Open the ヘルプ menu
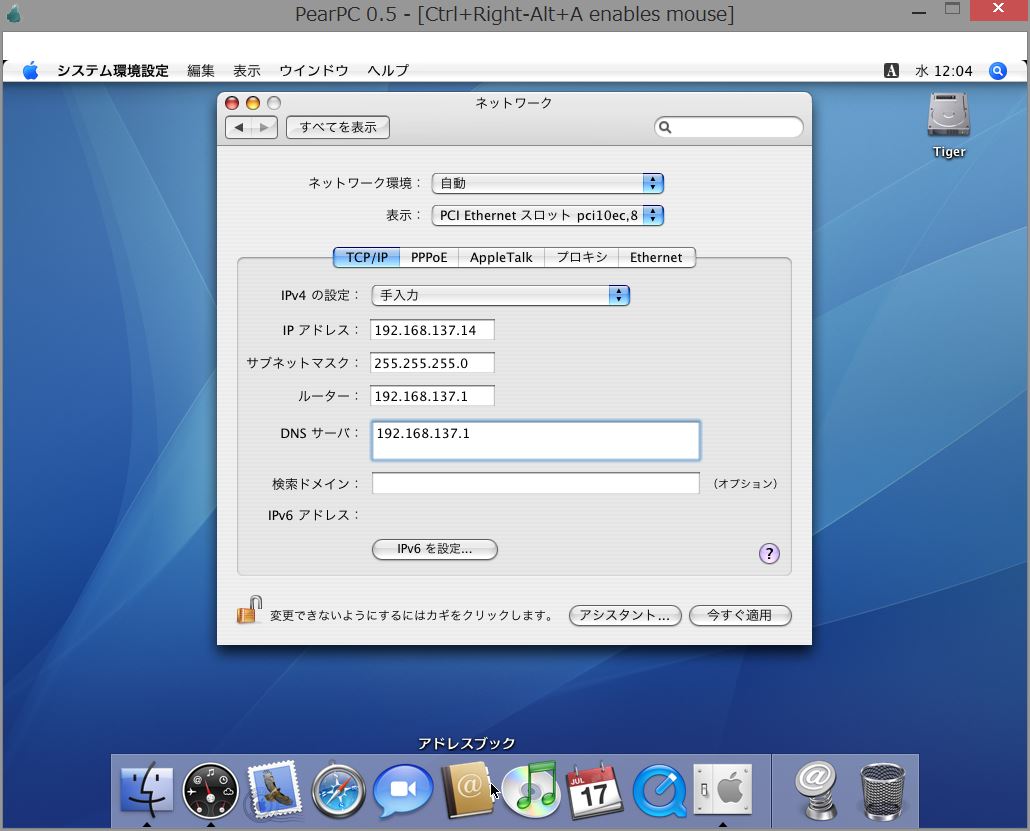1030x831 pixels. (x=388, y=71)
